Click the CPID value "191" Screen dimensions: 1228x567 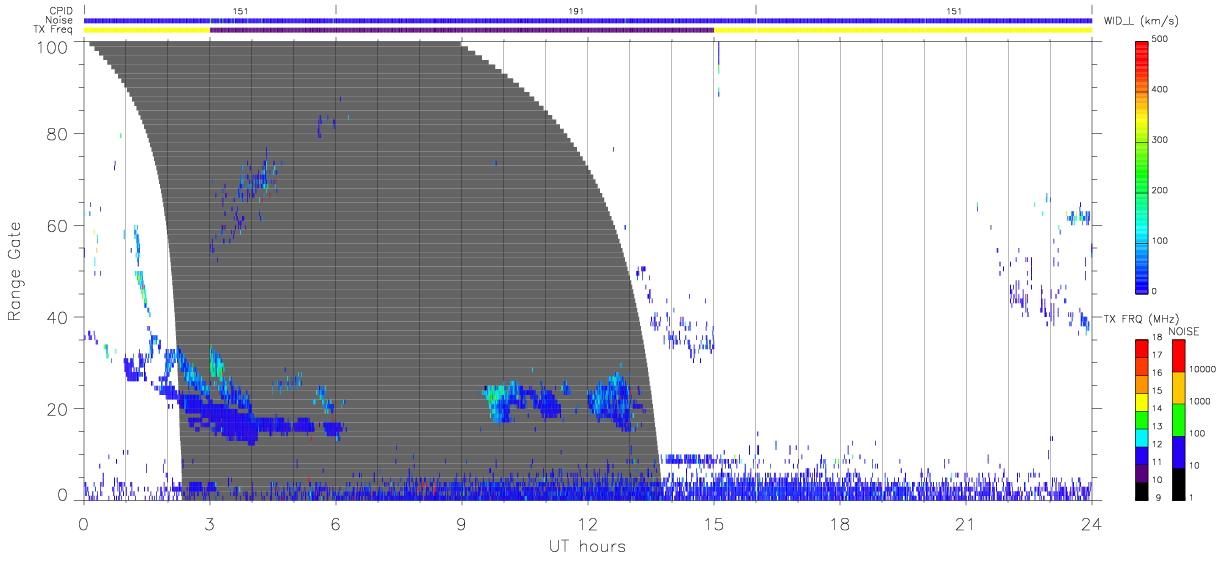coord(576,11)
